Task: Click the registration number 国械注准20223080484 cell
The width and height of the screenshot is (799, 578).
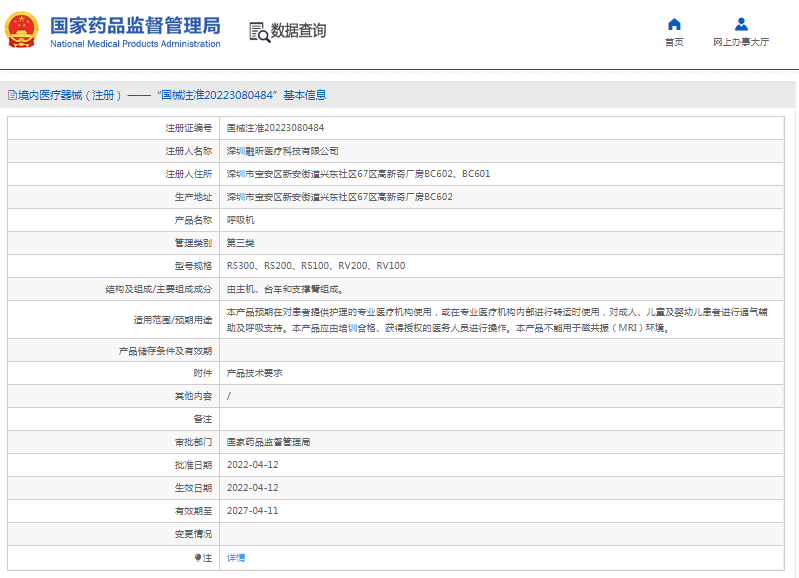Action: [x=275, y=128]
